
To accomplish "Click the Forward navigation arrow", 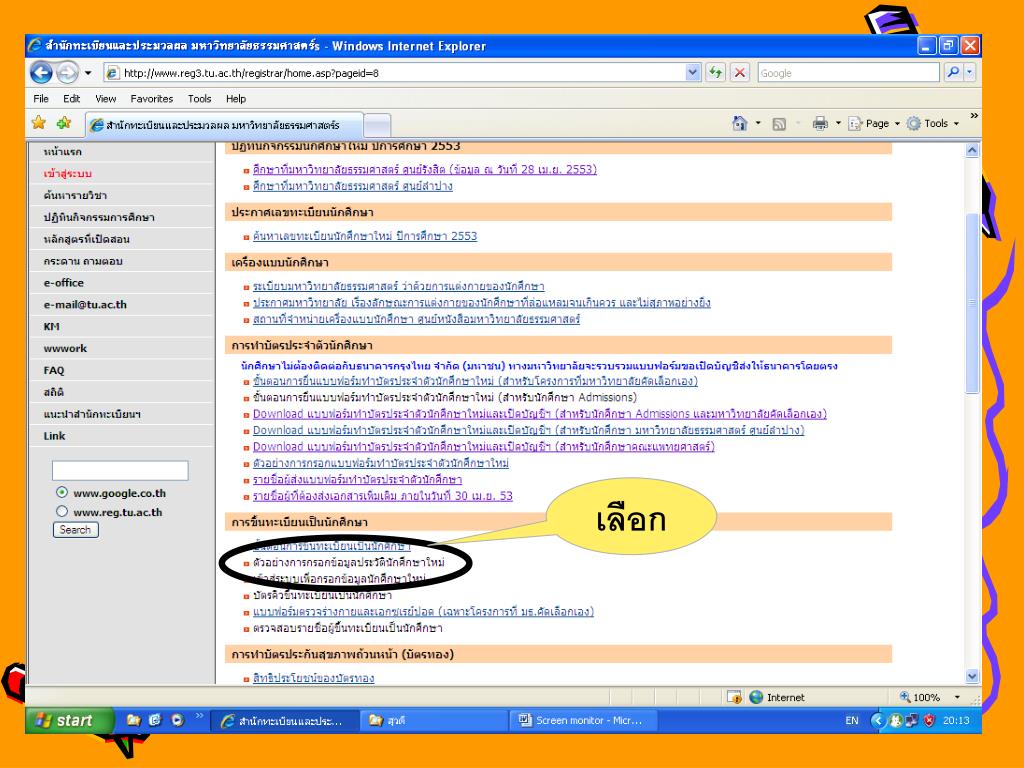I will 67,72.
